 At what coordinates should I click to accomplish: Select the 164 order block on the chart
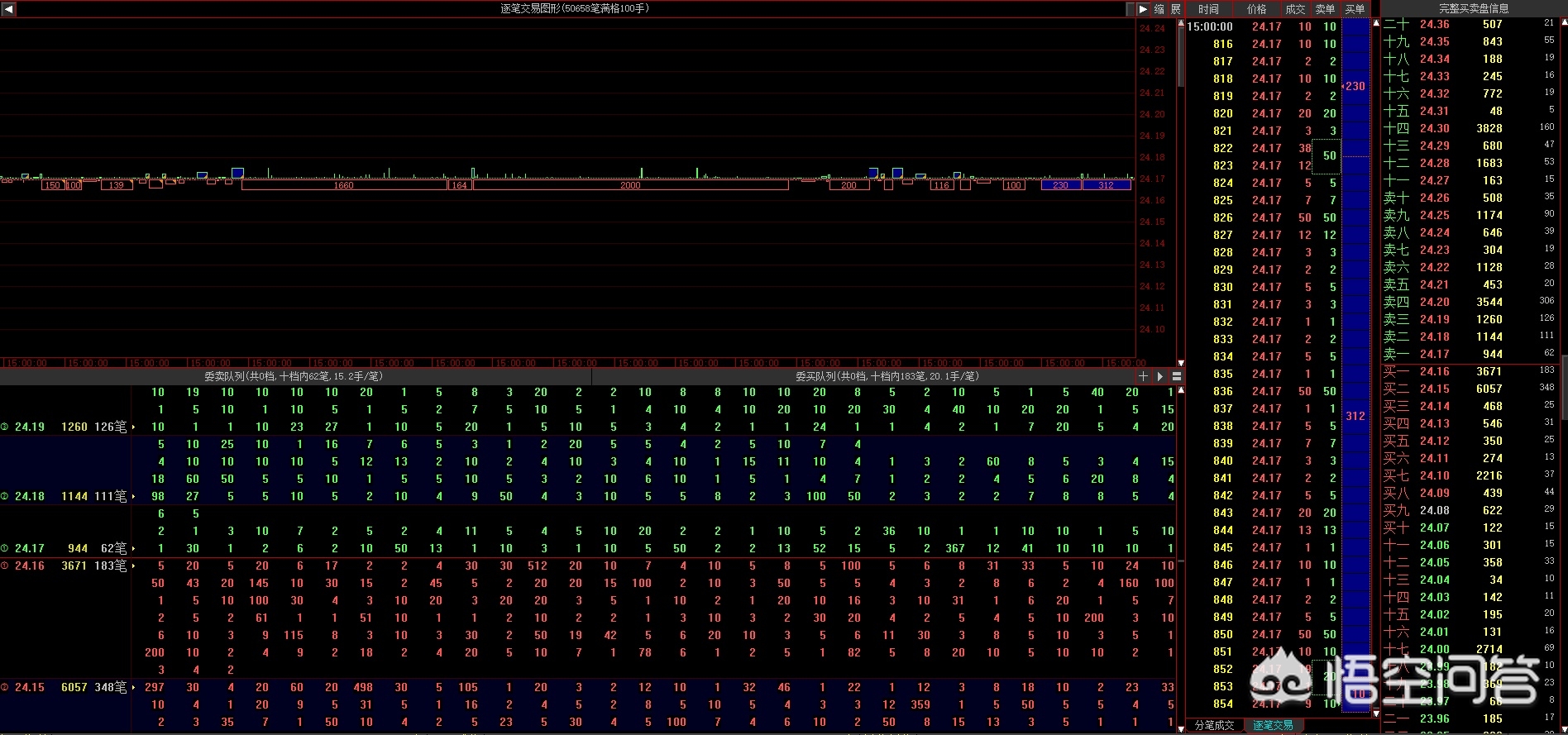pos(460,185)
